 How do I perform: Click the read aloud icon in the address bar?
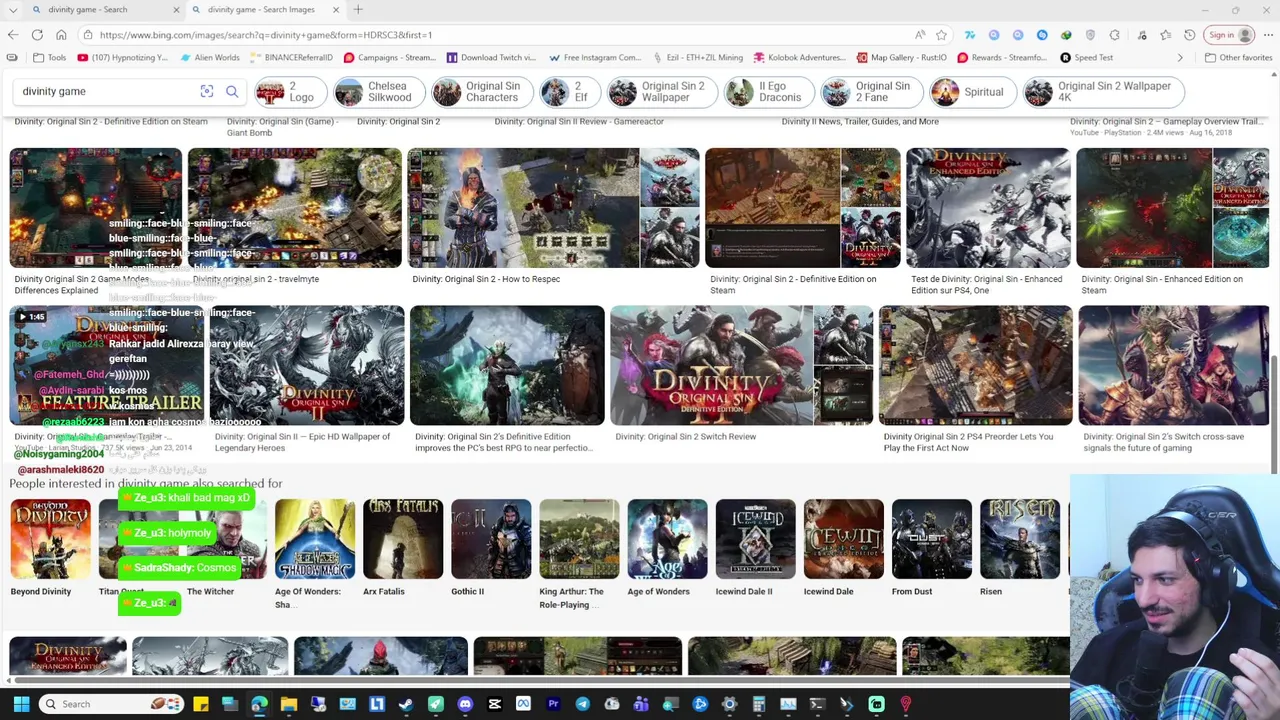point(920,35)
